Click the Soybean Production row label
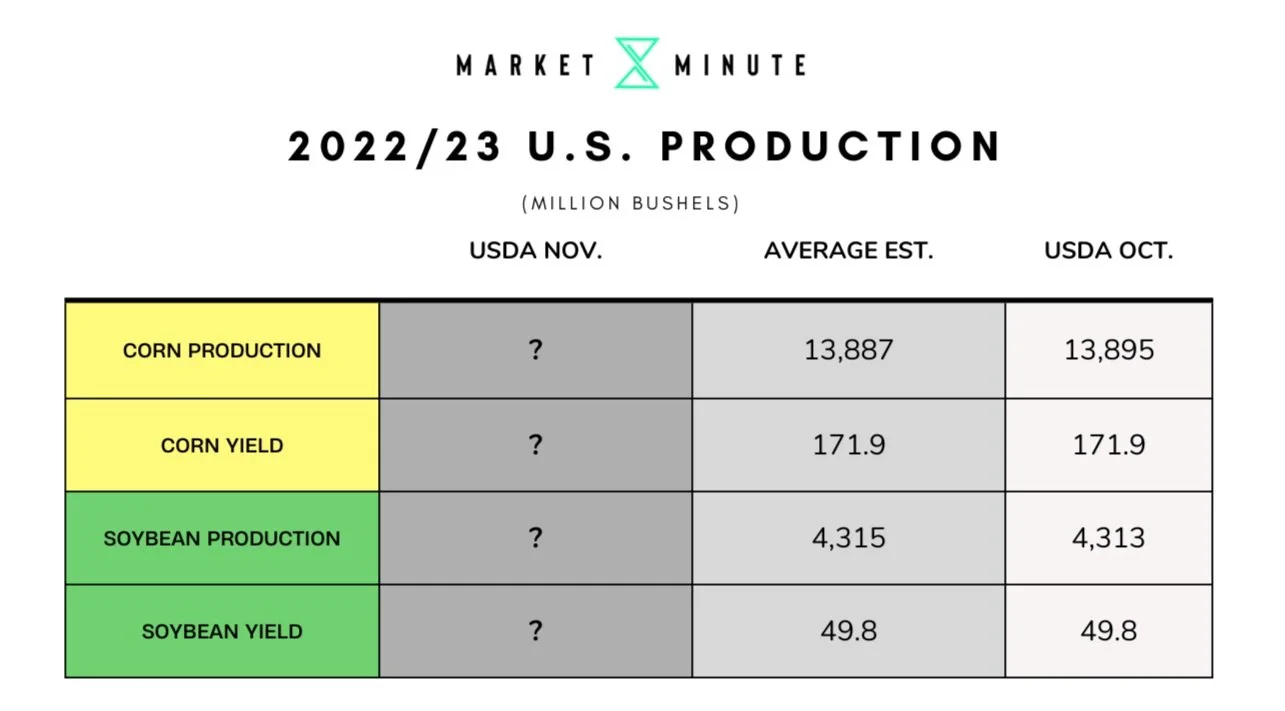The width and height of the screenshot is (1285, 711). point(222,538)
